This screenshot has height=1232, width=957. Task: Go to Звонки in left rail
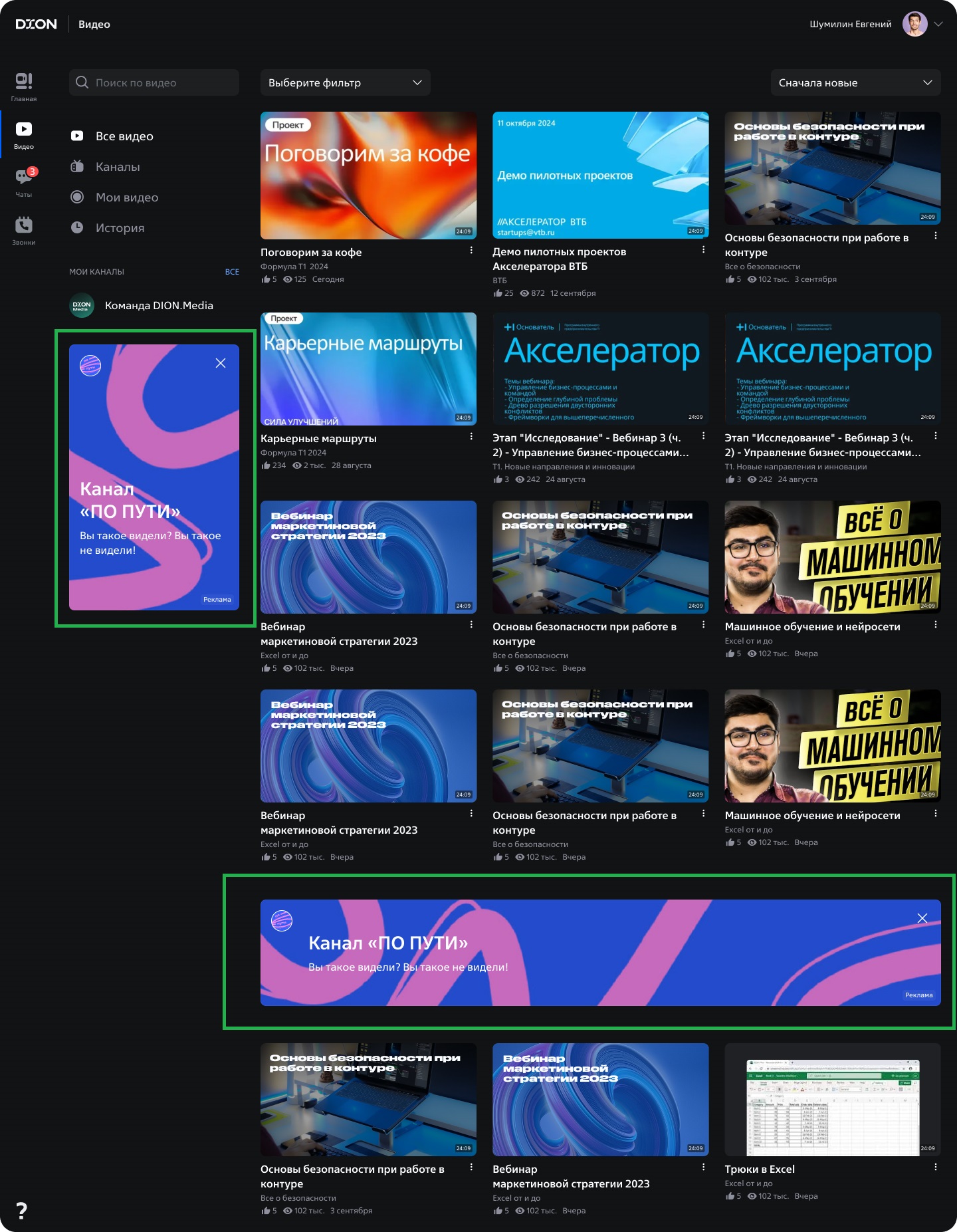click(x=24, y=231)
